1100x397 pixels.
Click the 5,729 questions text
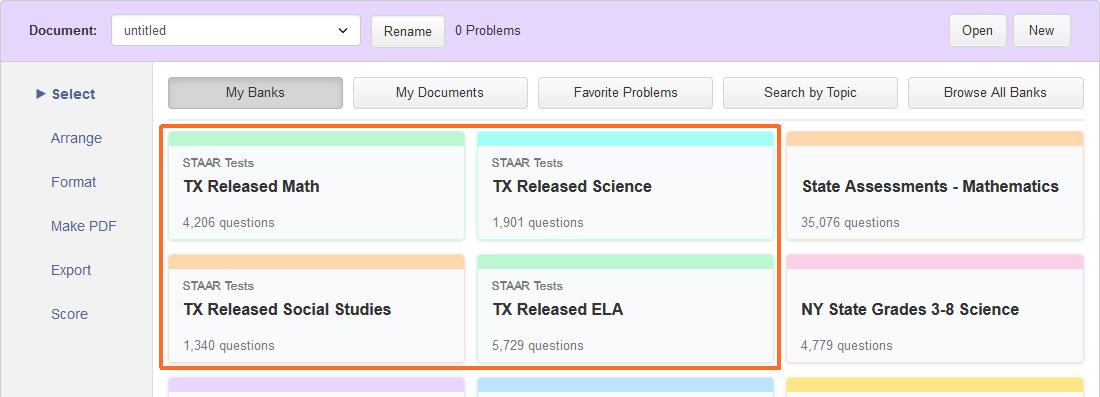point(537,346)
